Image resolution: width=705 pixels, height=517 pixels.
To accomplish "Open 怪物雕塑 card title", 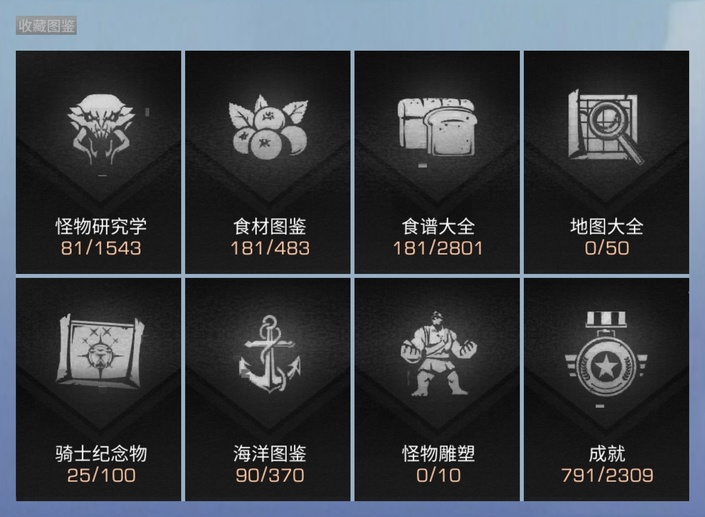I will [x=438, y=454].
